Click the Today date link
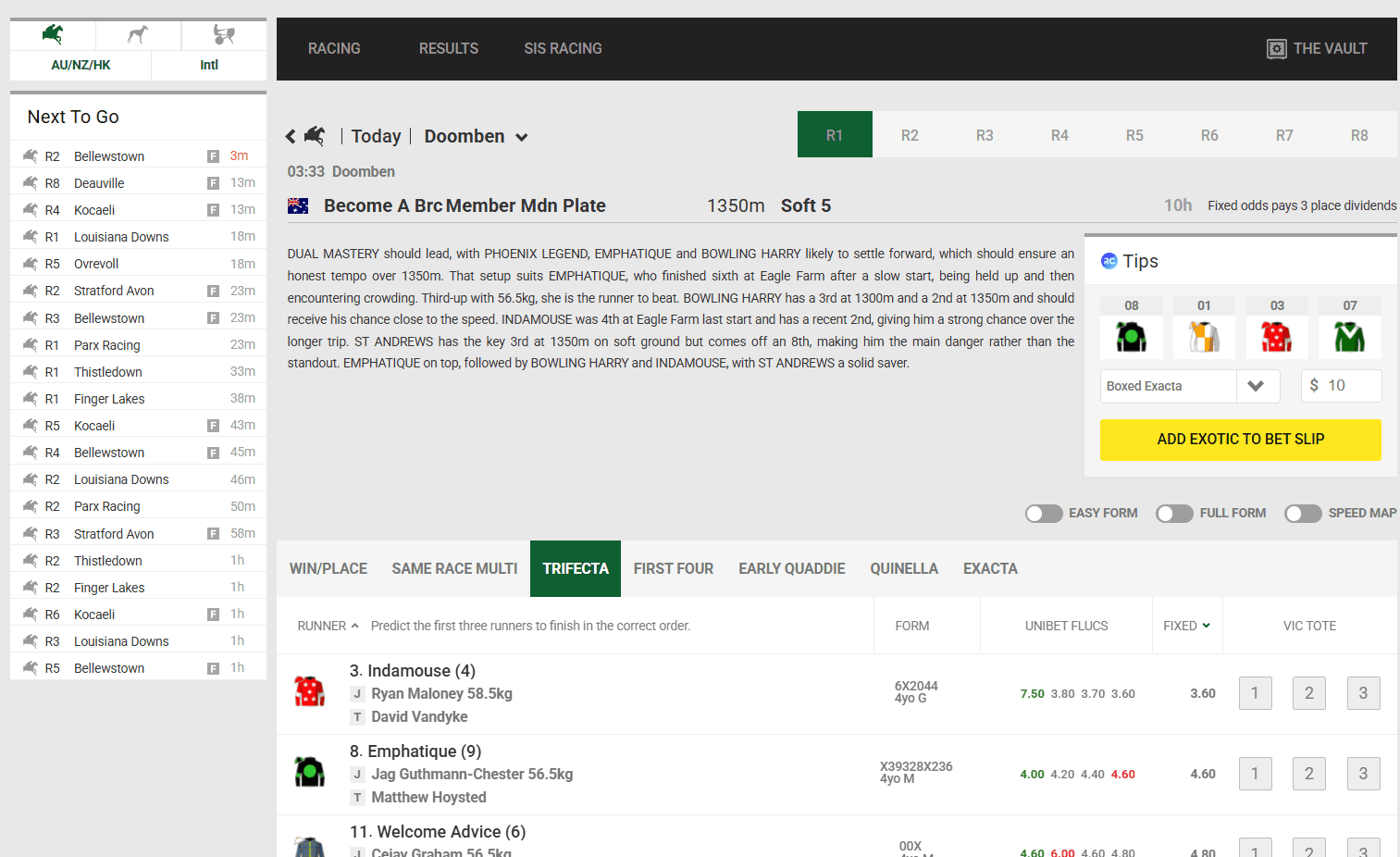The height and width of the screenshot is (857, 1400). (376, 136)
